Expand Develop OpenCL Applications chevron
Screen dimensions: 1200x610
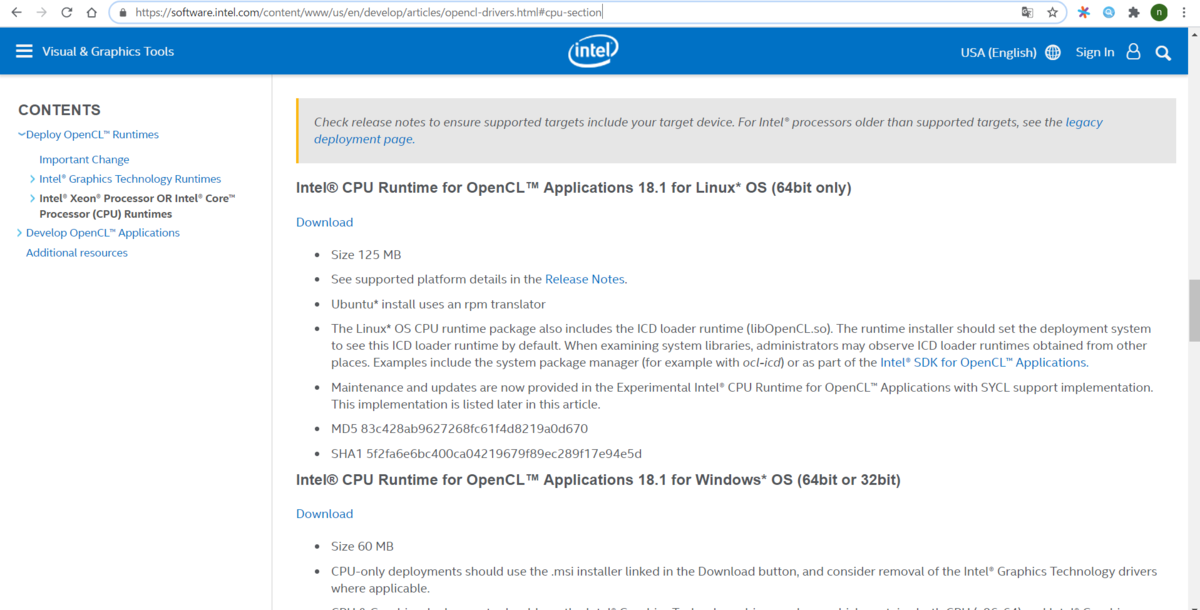point(20,233)
